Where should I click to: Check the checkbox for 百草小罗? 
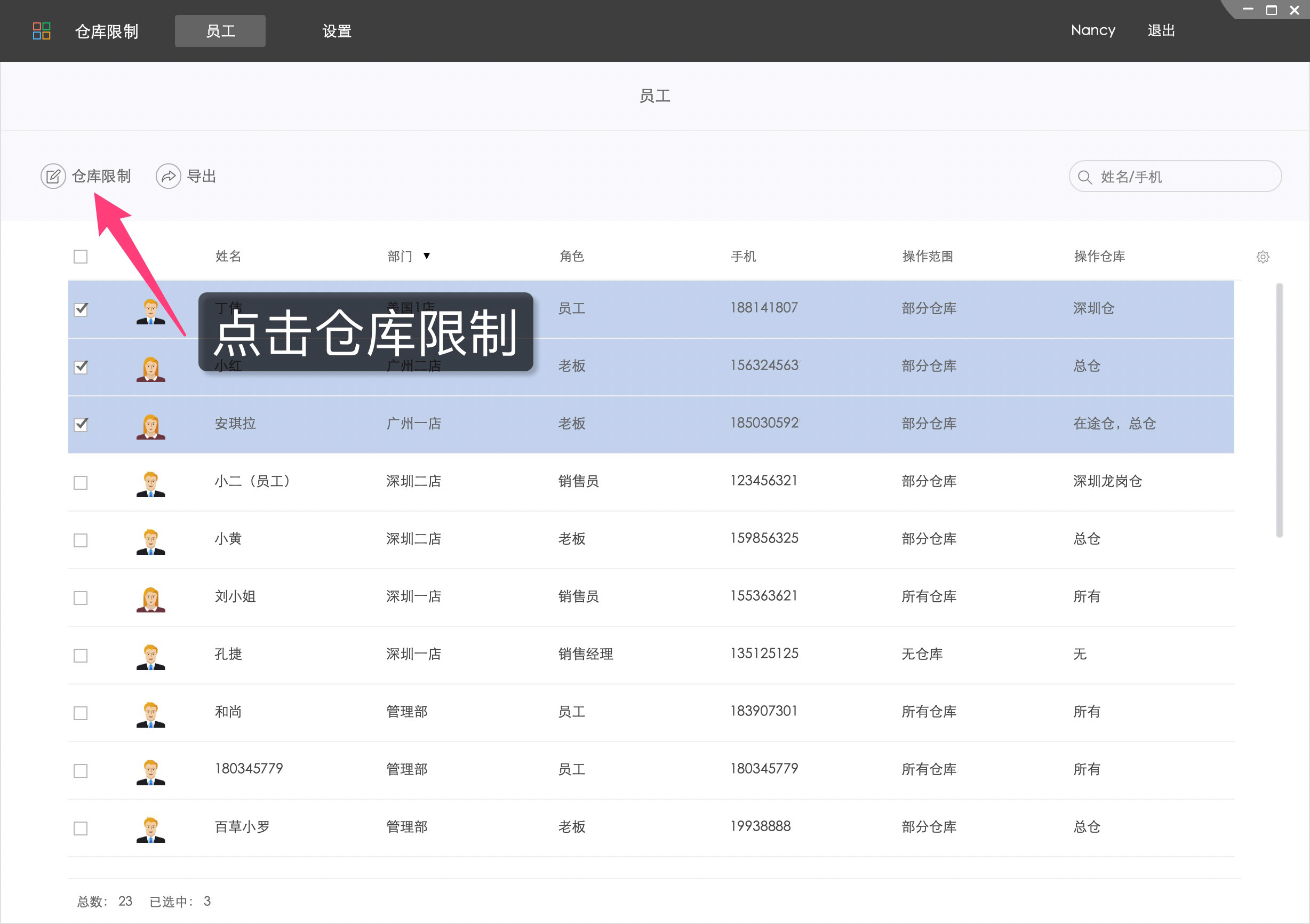pyautogui.click(x=80, y=827)
